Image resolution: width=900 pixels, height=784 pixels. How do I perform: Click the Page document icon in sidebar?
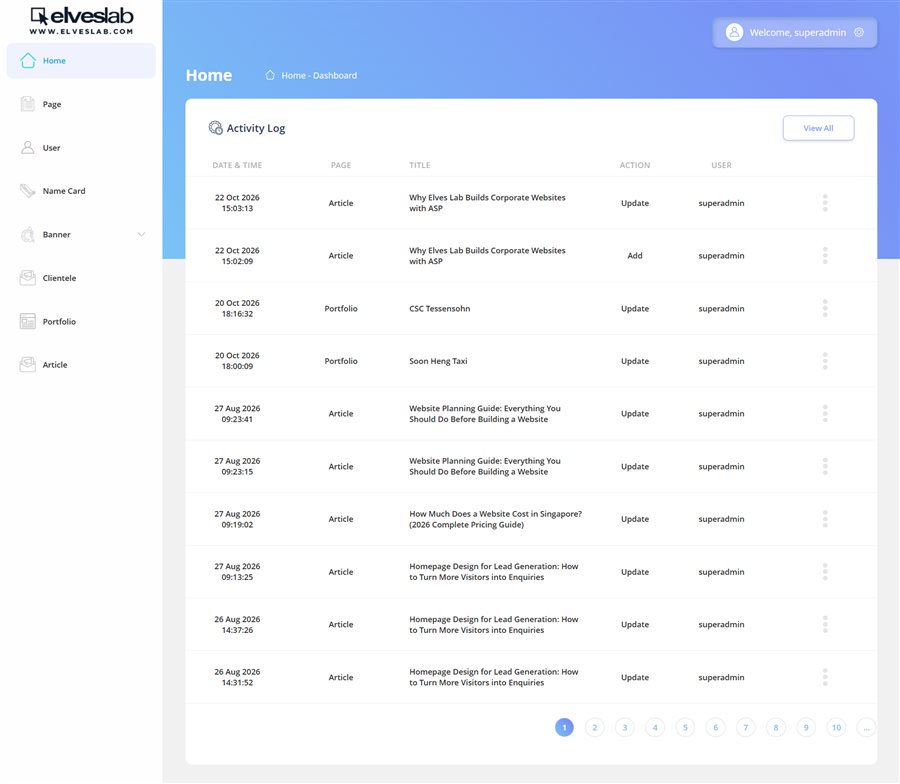pyautogui.click(x=28, y=104)
